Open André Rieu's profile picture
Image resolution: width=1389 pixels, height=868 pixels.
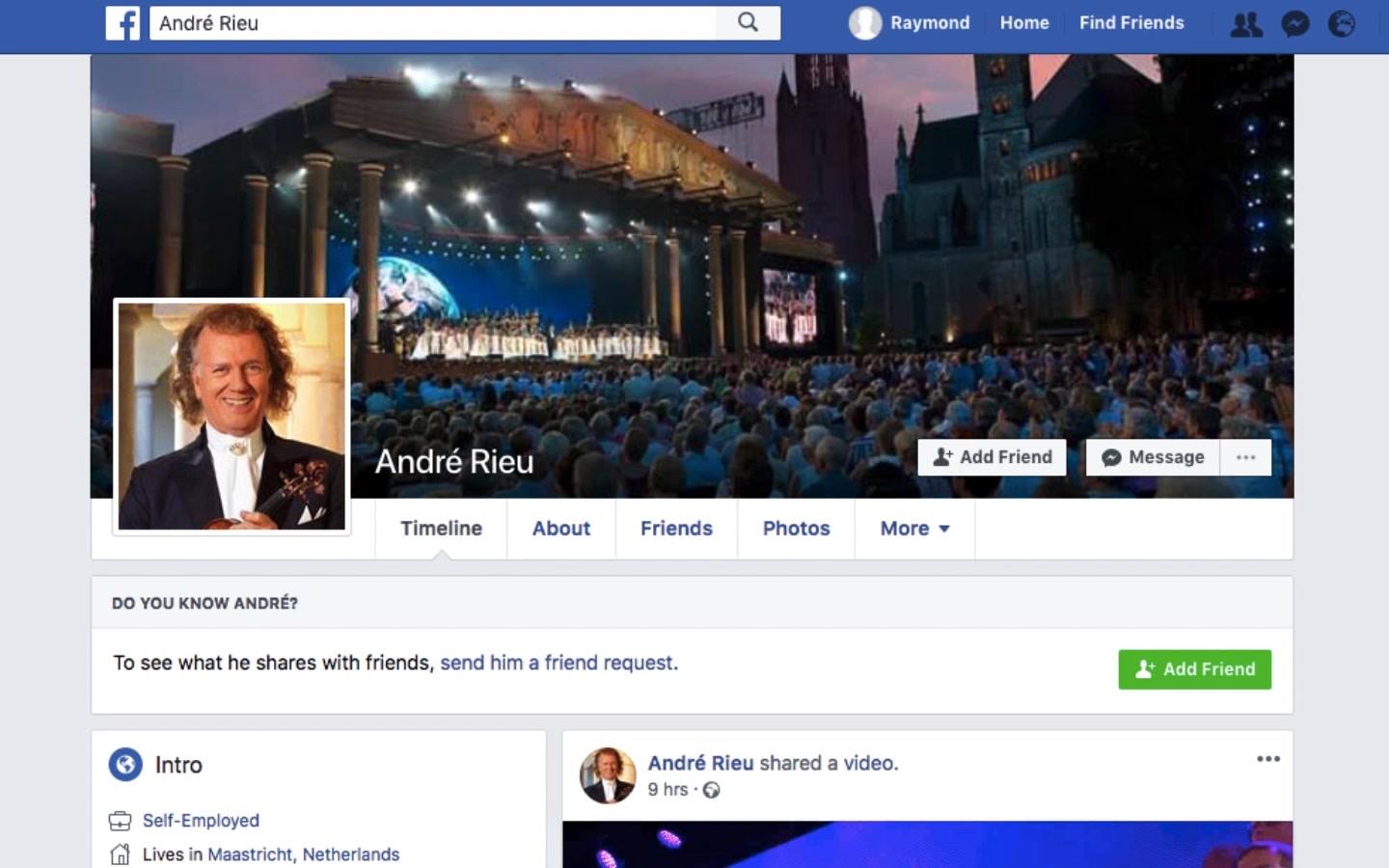[231, 417]
